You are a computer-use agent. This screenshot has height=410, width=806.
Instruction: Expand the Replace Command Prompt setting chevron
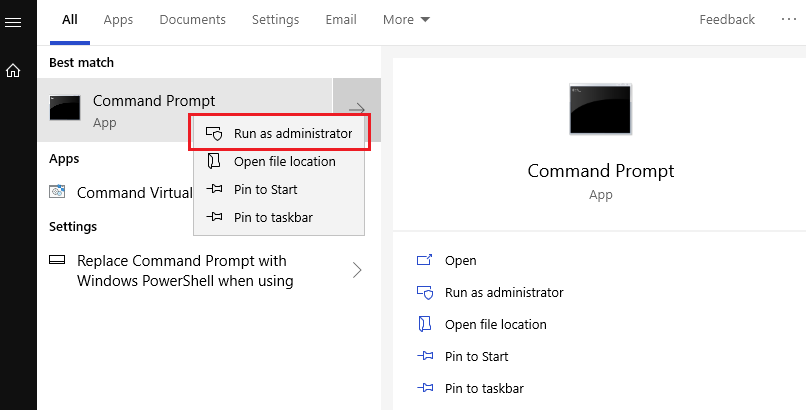click(357, 270)
